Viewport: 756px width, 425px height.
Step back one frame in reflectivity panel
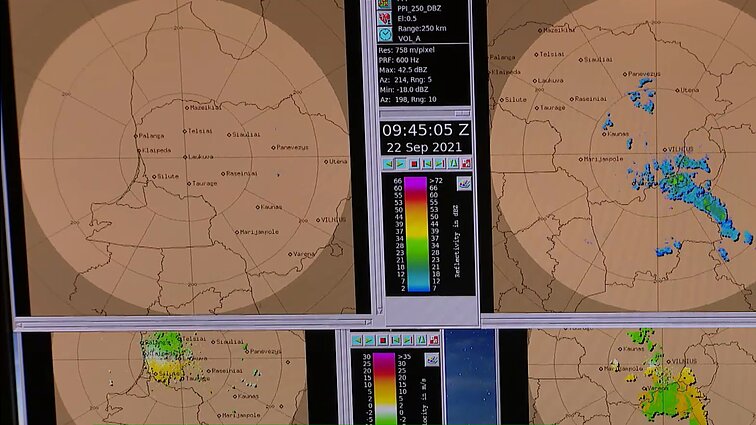[388, 164]
